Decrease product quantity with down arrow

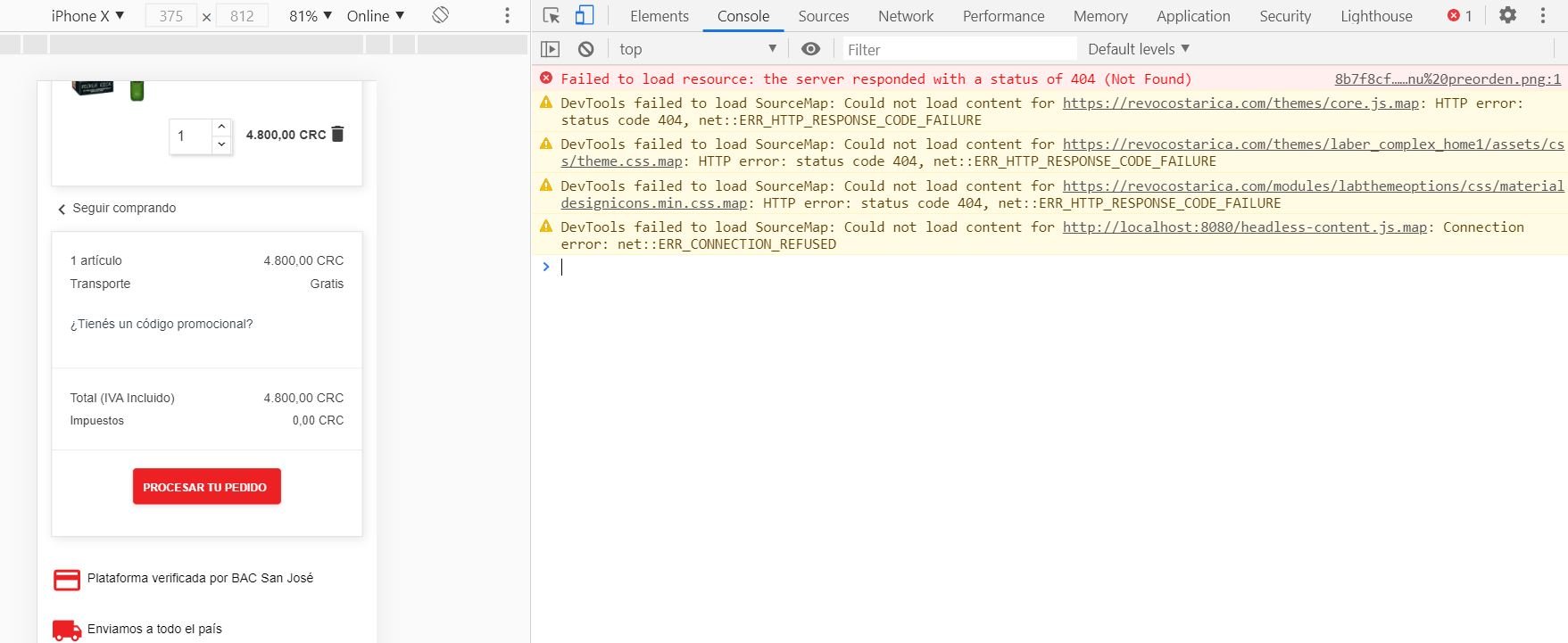tap(222, 144)
